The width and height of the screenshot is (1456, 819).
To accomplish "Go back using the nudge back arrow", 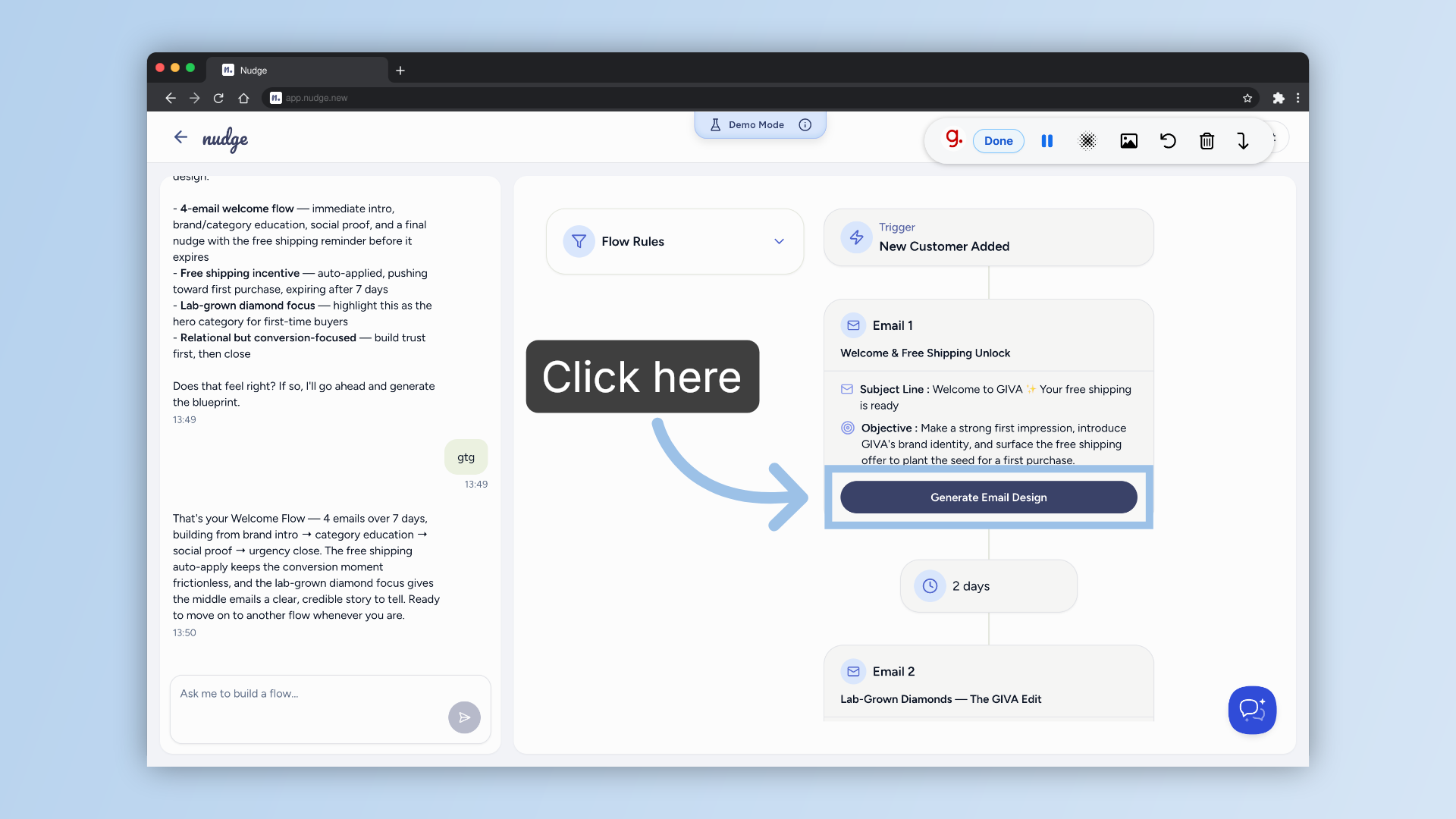I will 180,136.
